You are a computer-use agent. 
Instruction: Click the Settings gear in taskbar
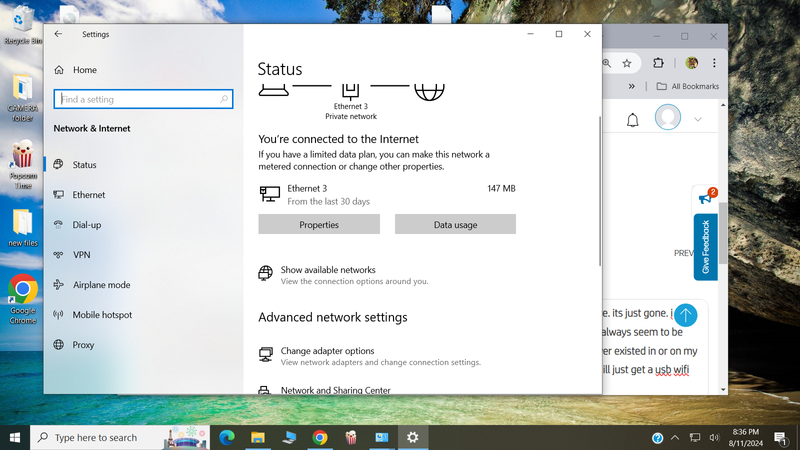coord(413,437)
